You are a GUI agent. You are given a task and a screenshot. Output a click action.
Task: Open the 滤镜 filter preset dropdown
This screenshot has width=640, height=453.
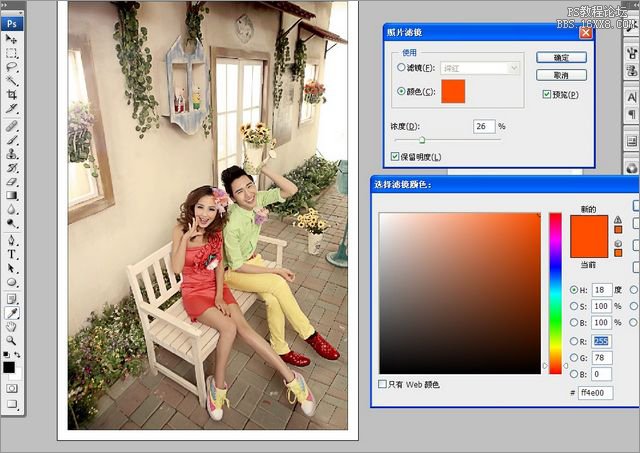[480, 68]
